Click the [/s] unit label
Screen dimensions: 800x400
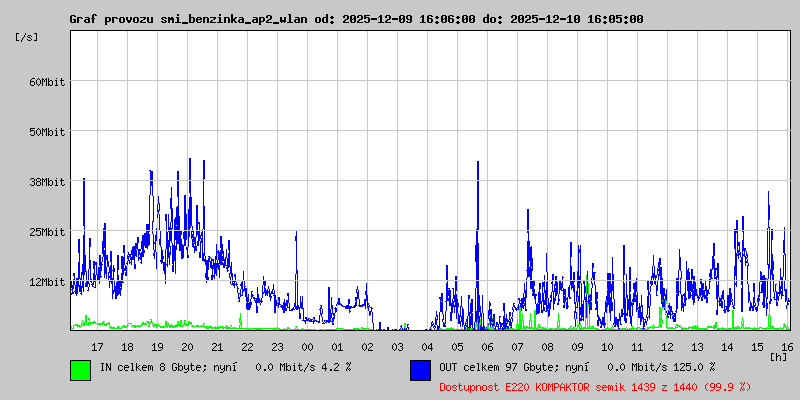[27, 37]
